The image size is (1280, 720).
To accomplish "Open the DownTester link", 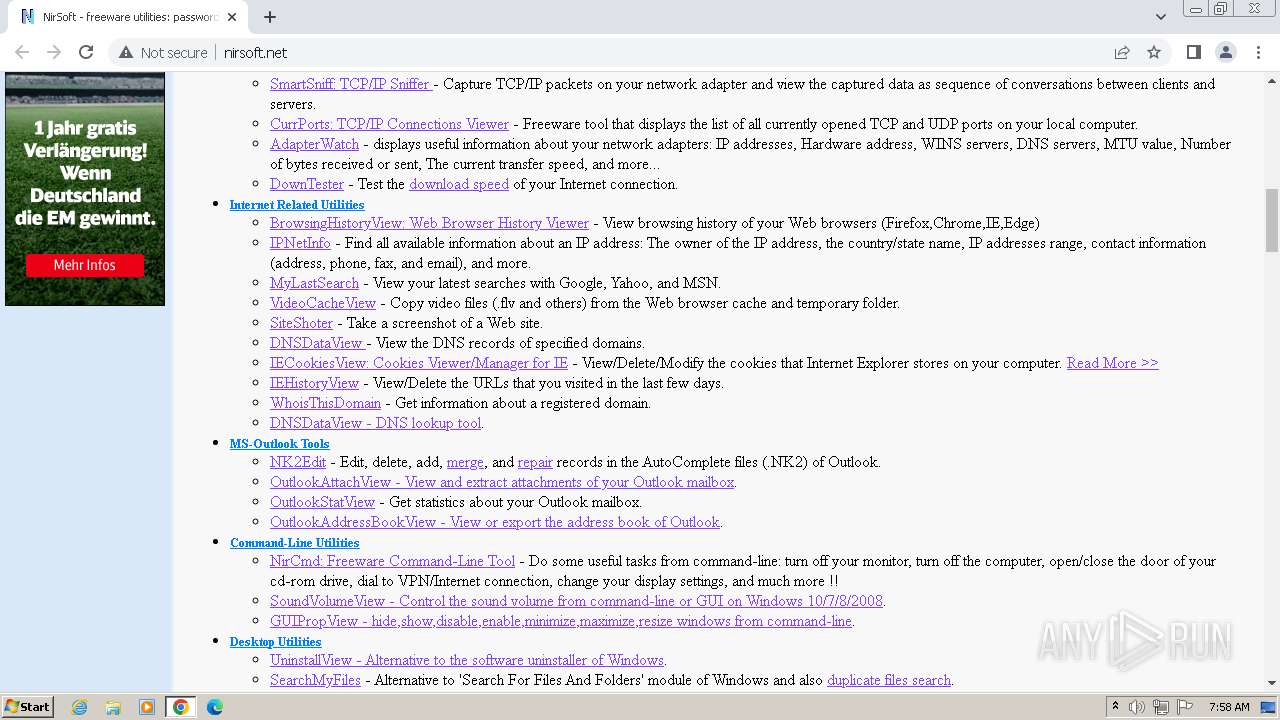I will pos(307,184).
